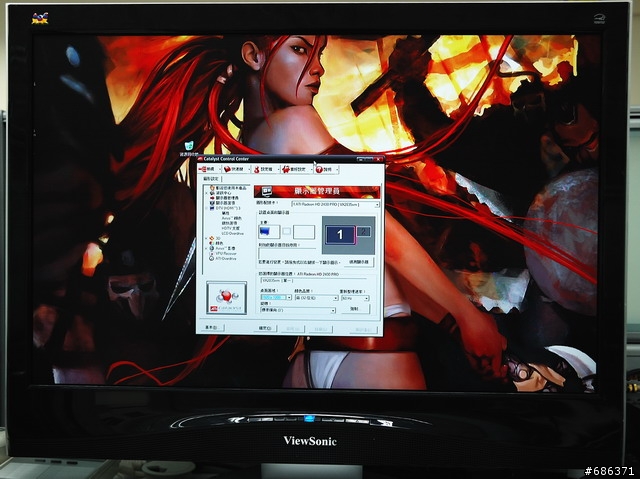Click the Detect Displays button
Image resolution: width=640 pixels, height=479 pixels.
(x=358, y=262)
